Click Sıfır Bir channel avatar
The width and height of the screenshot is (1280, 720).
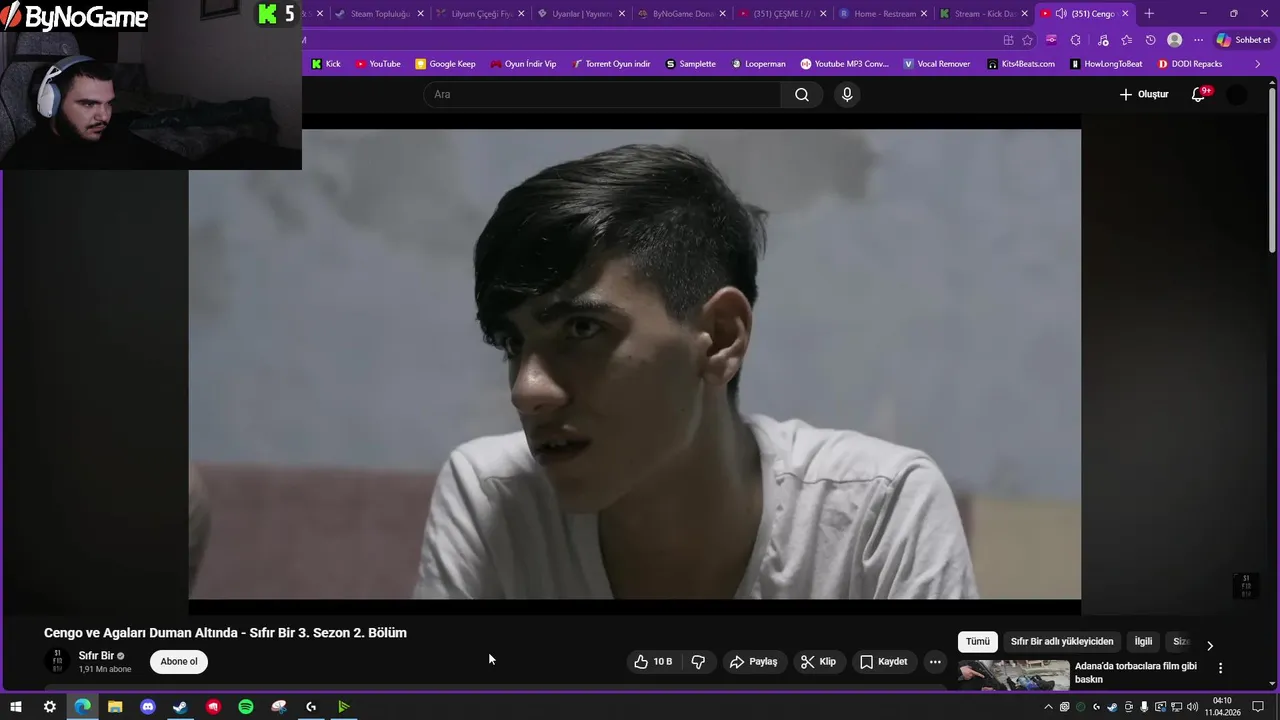coord(57,661)
